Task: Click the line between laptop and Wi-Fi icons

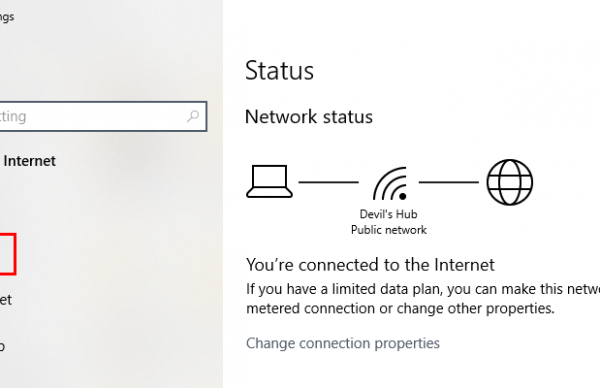Action: point(328,182)
